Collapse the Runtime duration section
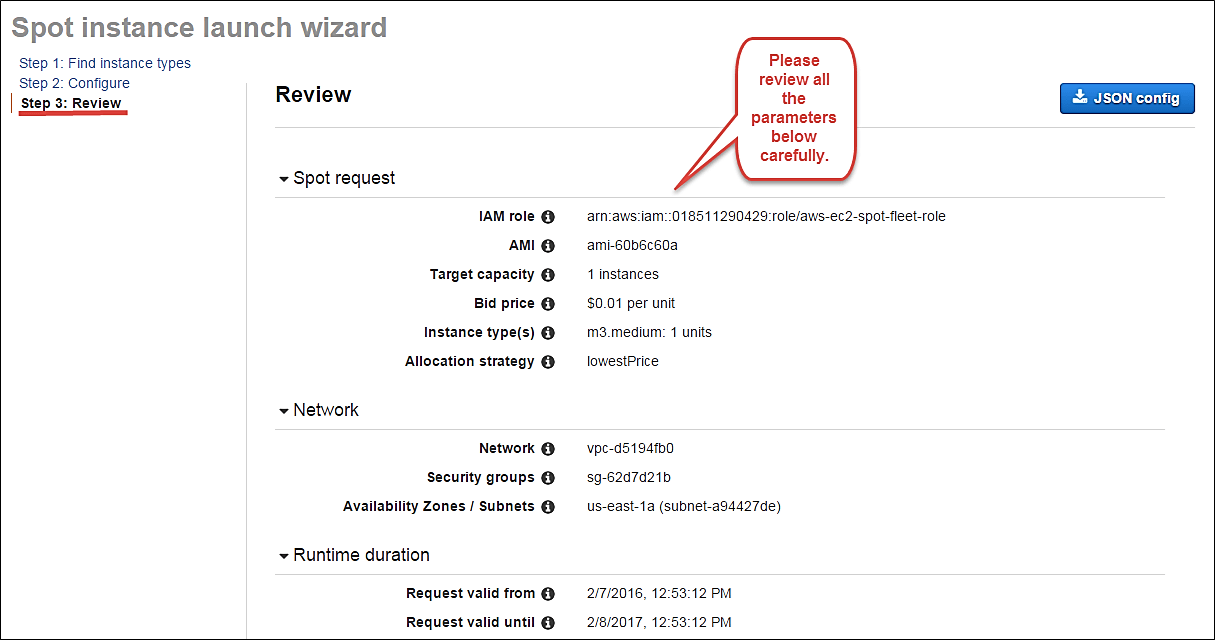The image size is (1215, 640). 284,556
